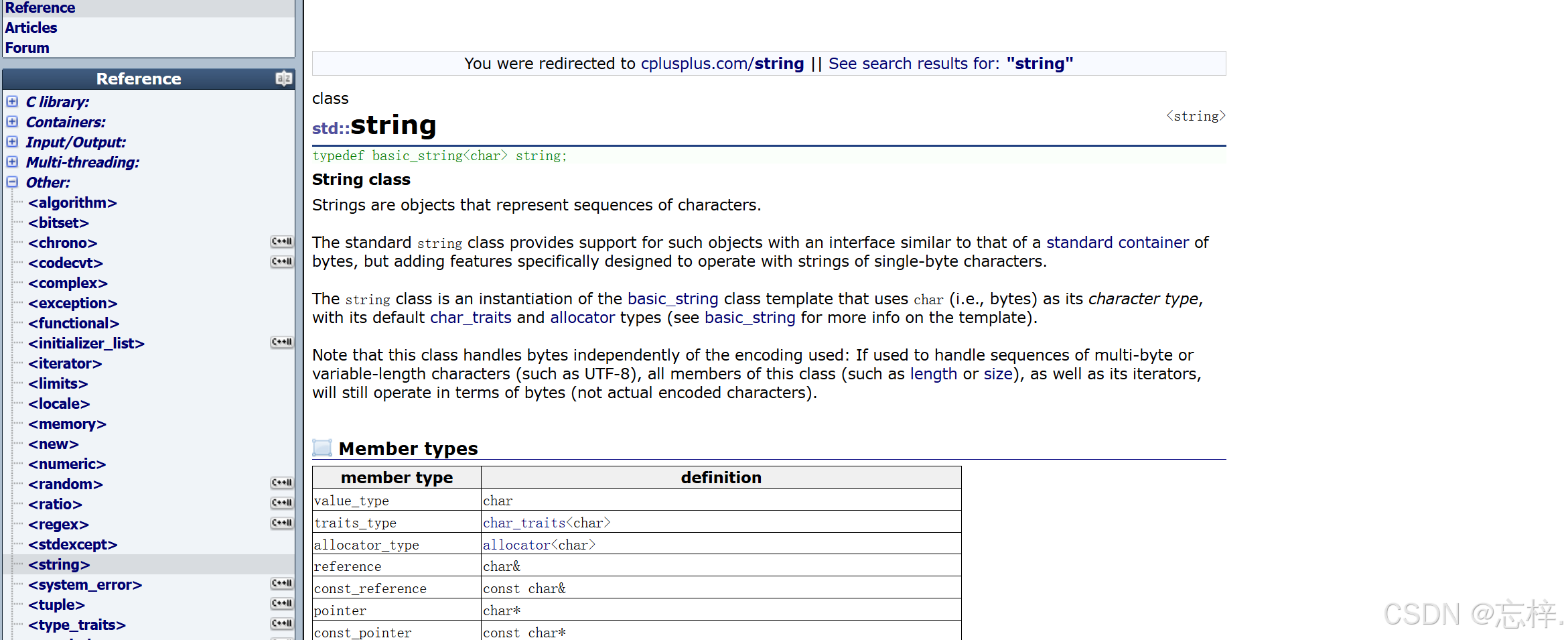Toggle reference sorting icon in Reference header
Screen dimensions: 1568x640
click(283, 78)
